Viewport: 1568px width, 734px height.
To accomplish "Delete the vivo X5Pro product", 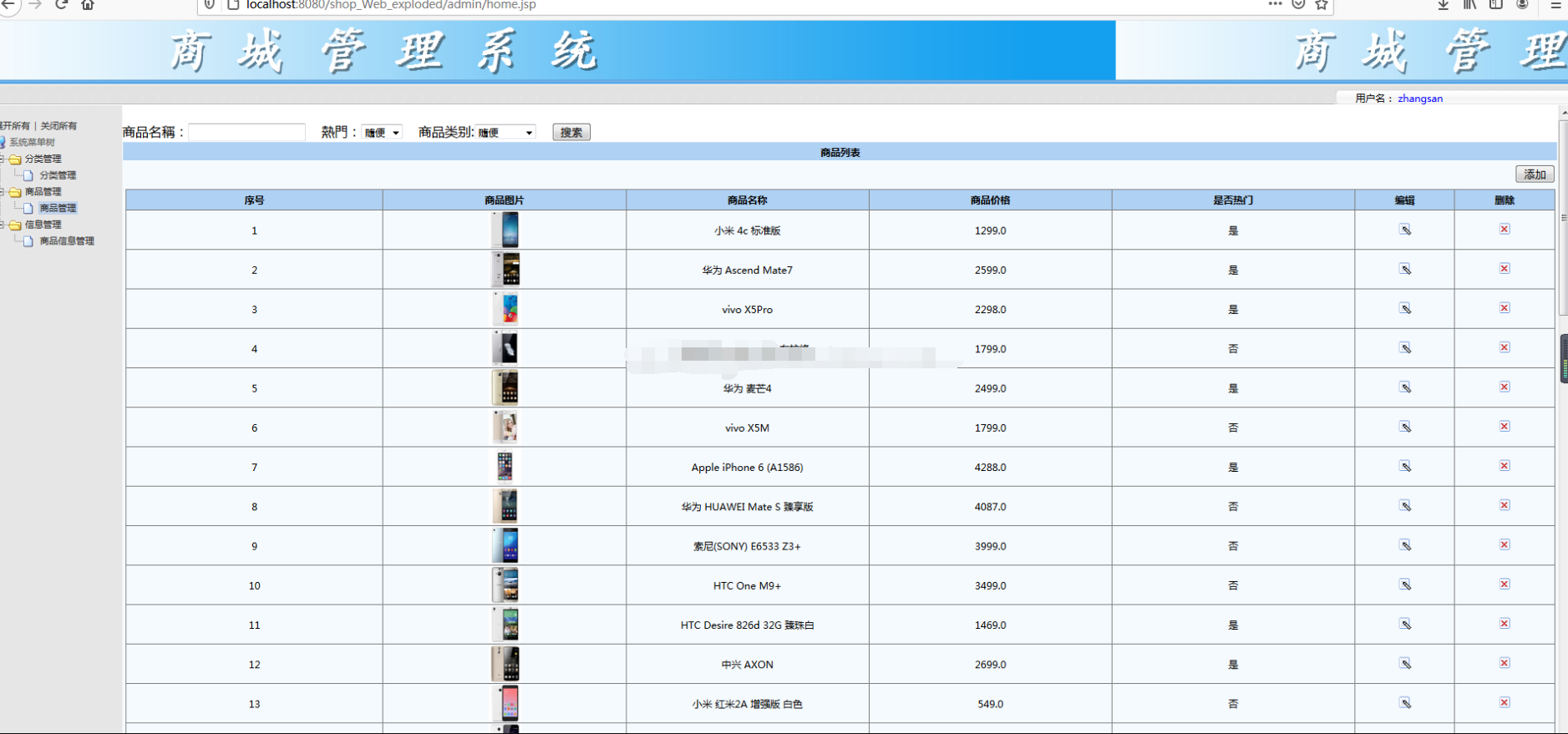I will tap(1505, 307).
